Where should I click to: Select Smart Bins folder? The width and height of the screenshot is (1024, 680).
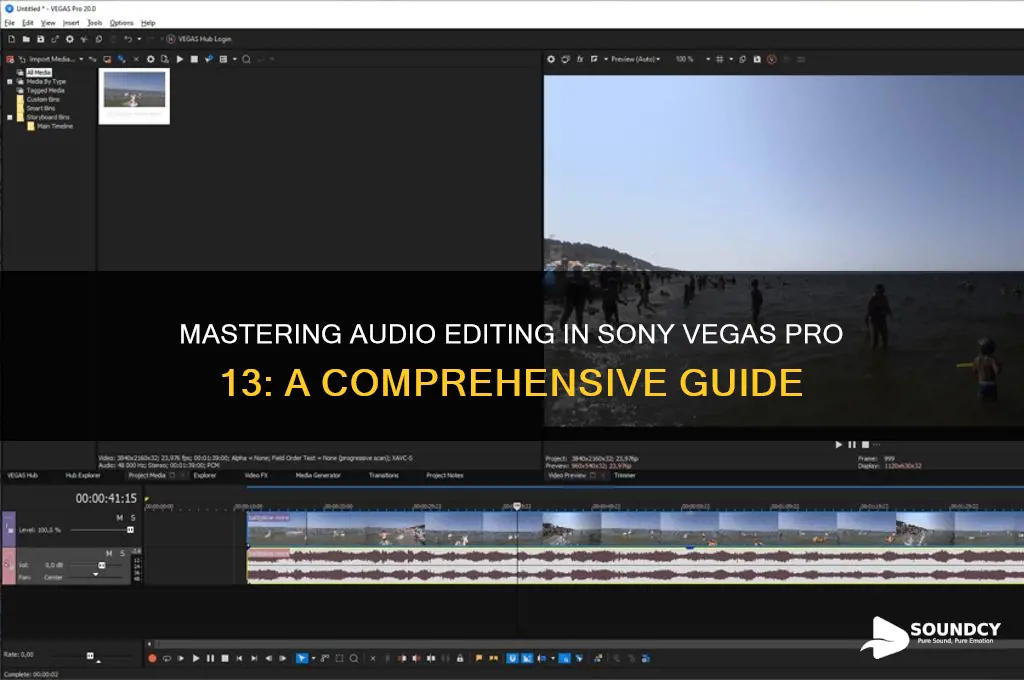tap(40, 108)
